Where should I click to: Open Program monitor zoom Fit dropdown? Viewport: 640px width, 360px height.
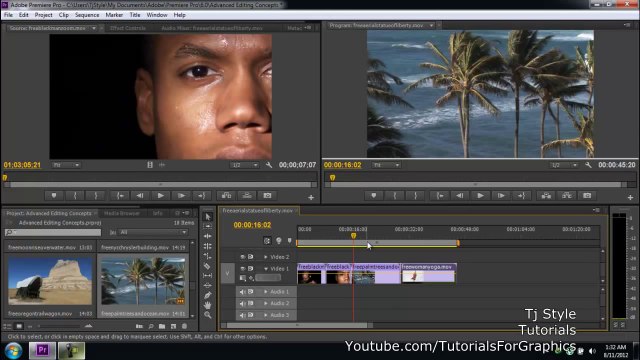click(386, 165)
